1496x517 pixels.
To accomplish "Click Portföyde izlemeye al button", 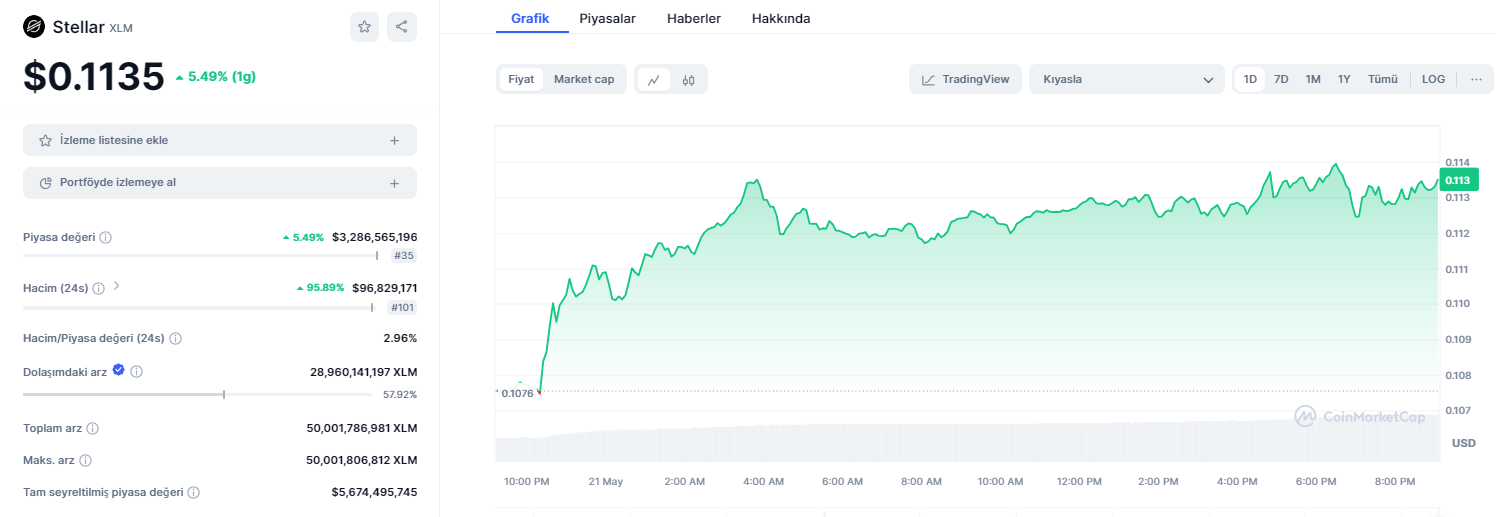I will pyautogui.click(x=219, y=183).
